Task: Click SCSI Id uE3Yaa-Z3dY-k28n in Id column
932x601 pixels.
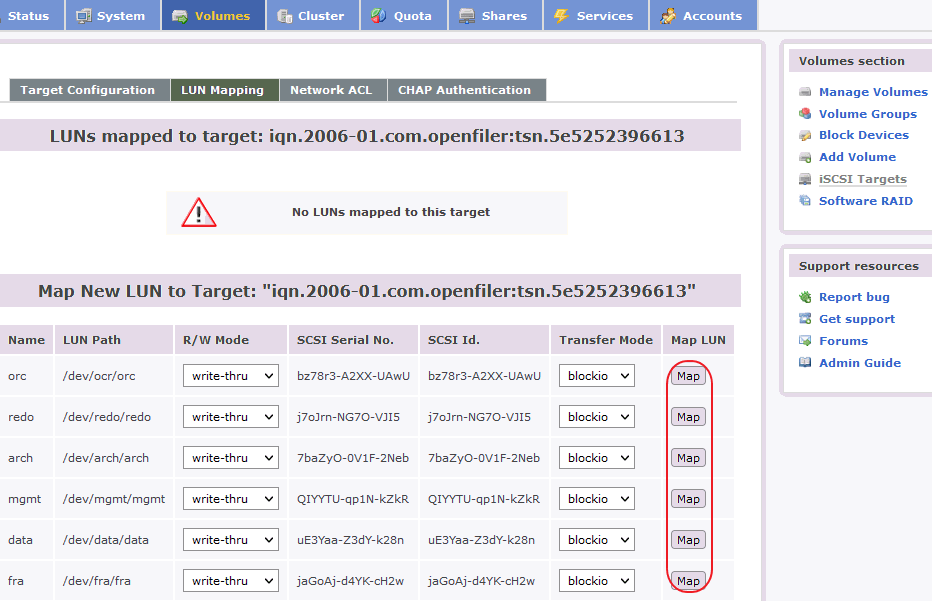Action: click(x=481, y=540)
